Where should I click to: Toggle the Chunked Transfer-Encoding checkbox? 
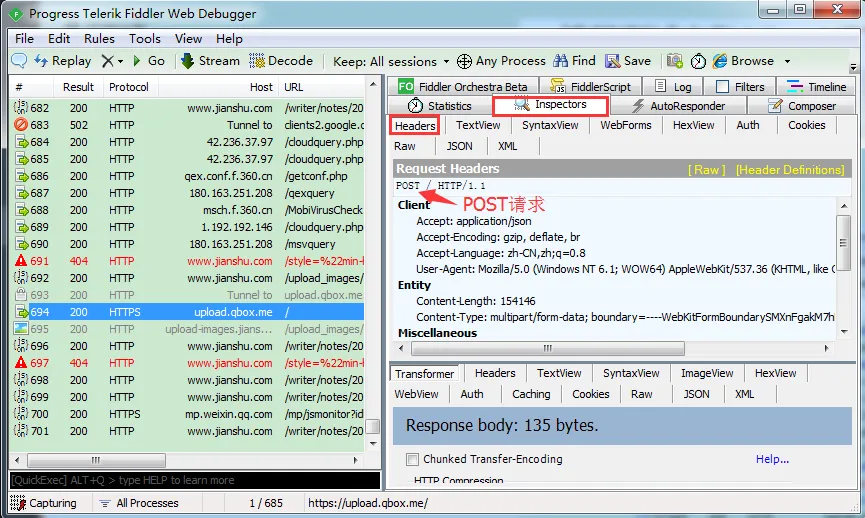click(x=412, y=460)
